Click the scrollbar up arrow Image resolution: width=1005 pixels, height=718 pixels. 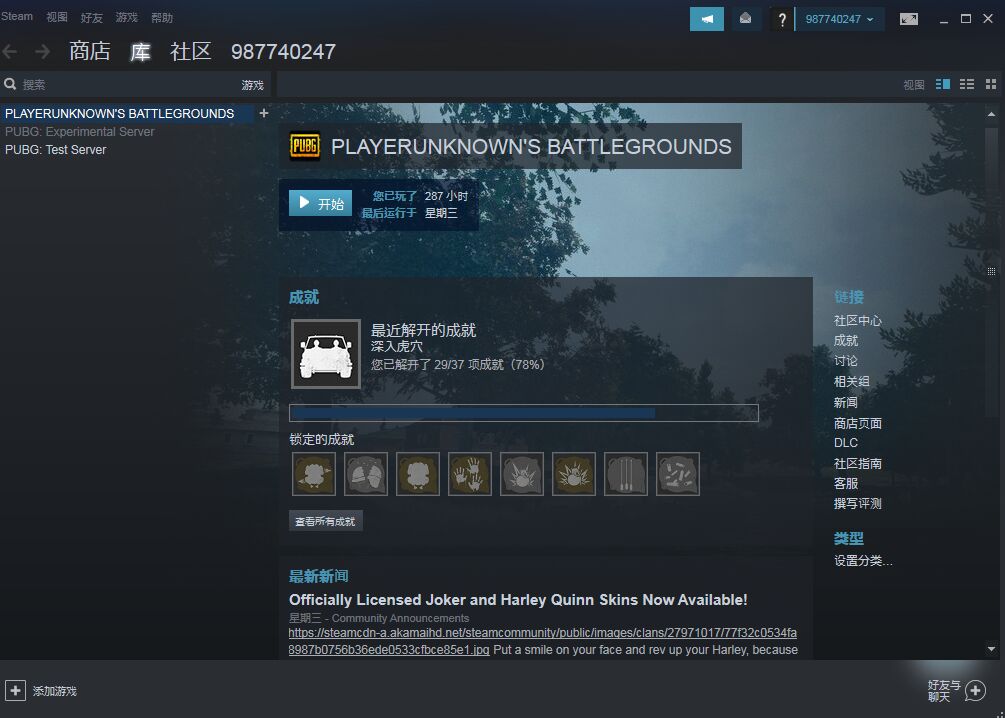(x=992, y=114)
